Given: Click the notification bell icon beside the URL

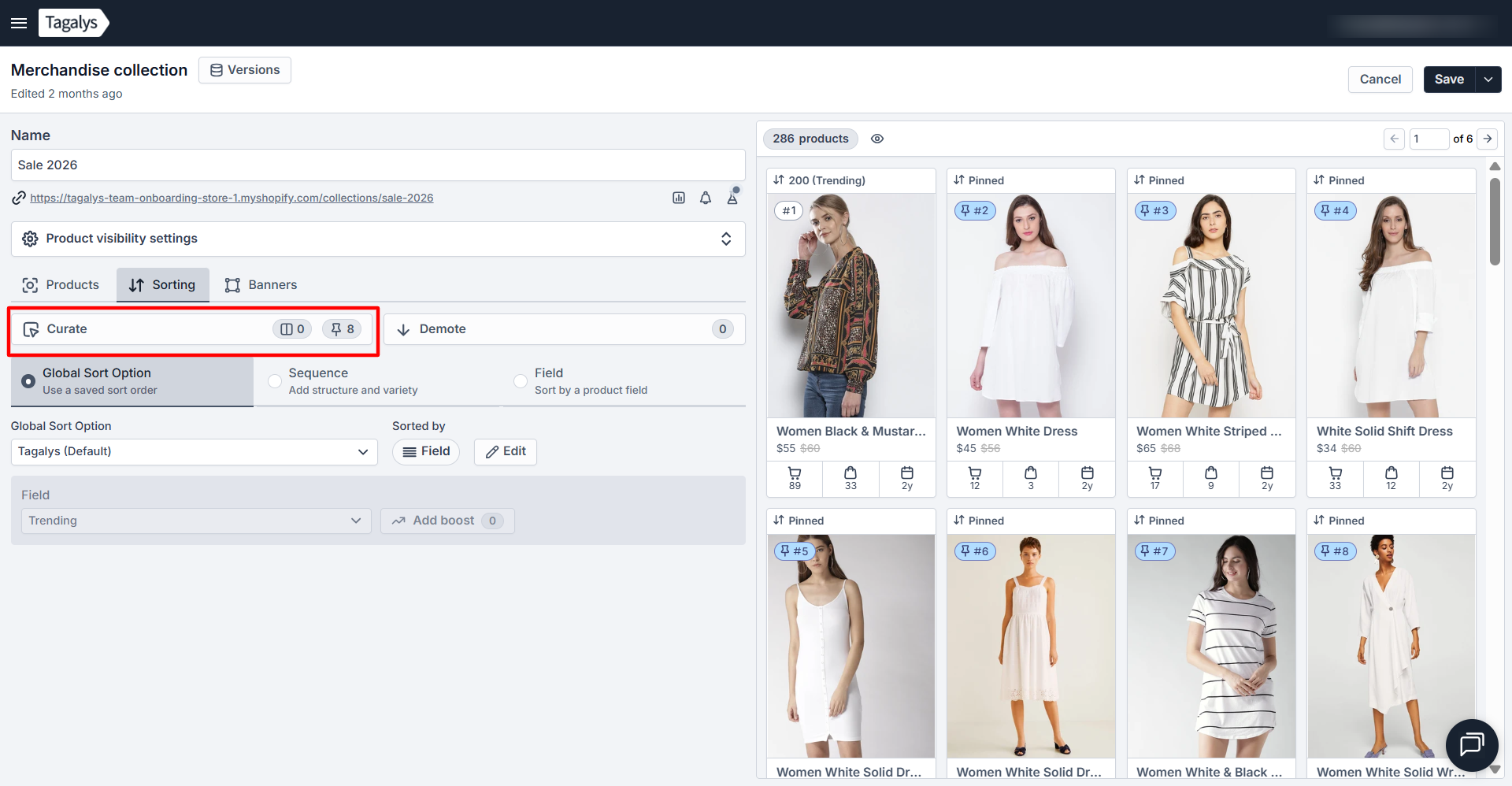Looking at the screenshot, I should coord(706,198).
